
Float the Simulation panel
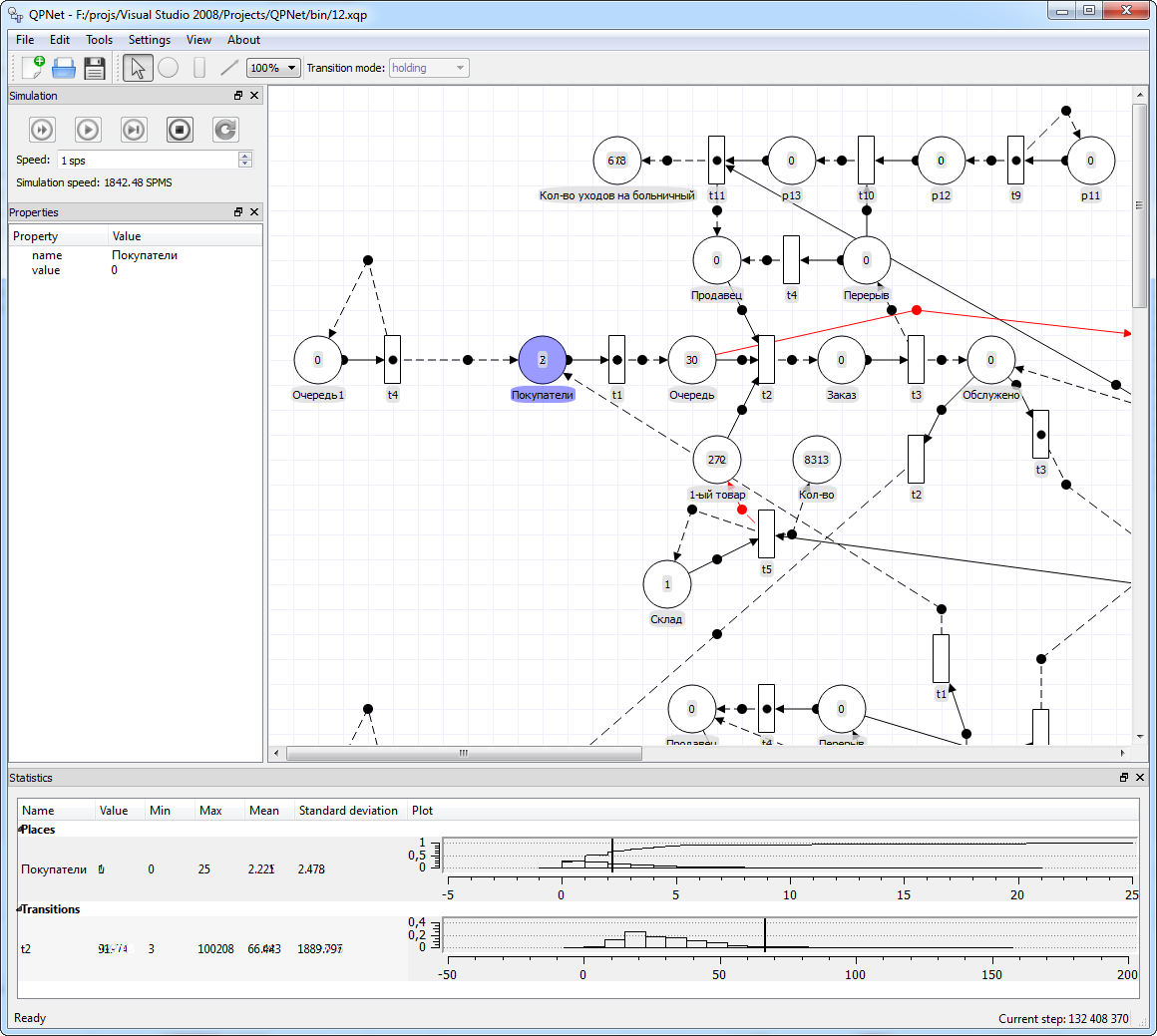[x=238, y=95]
